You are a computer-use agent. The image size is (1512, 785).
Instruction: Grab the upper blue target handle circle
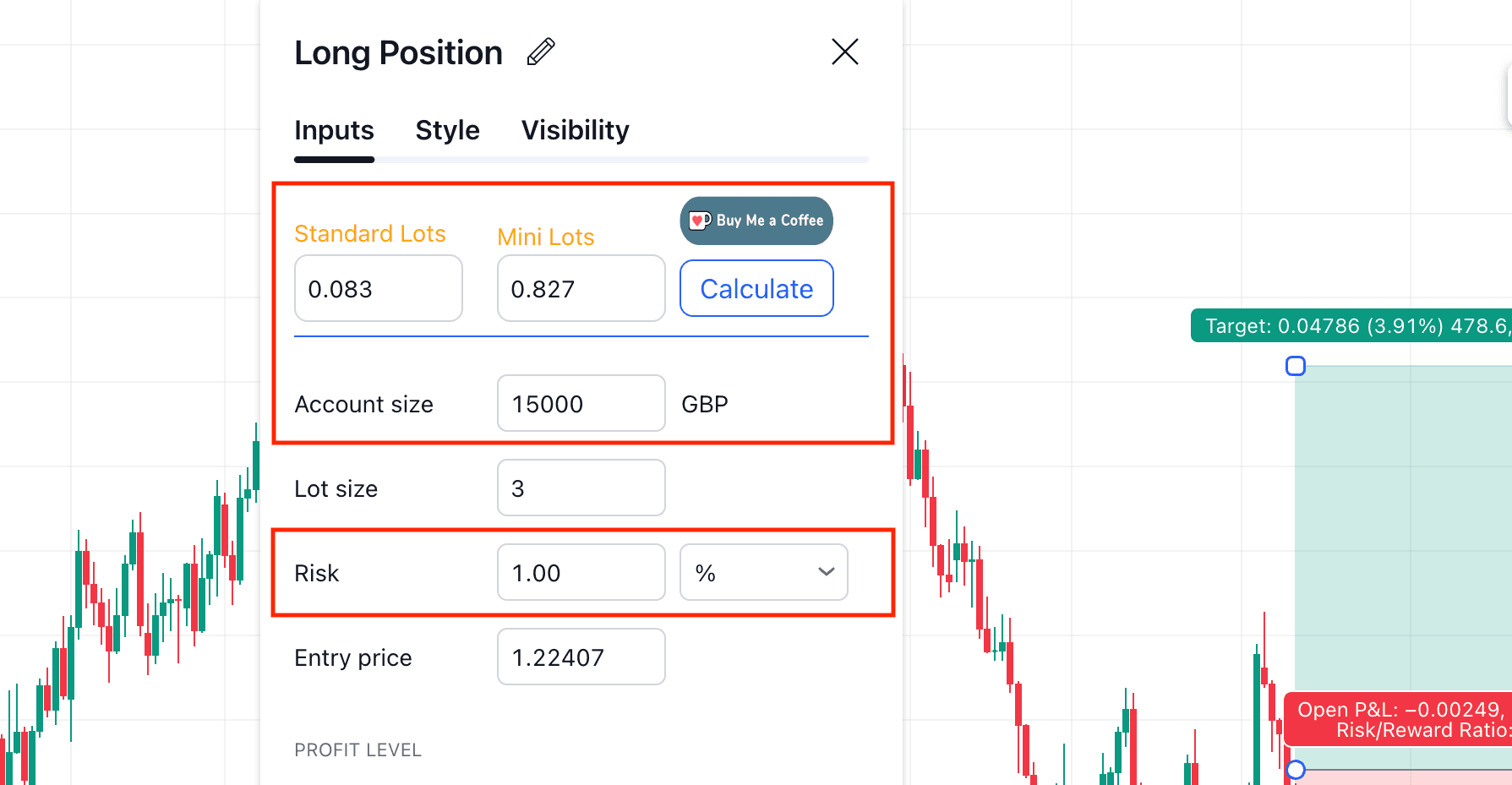tap(1296, 366)
